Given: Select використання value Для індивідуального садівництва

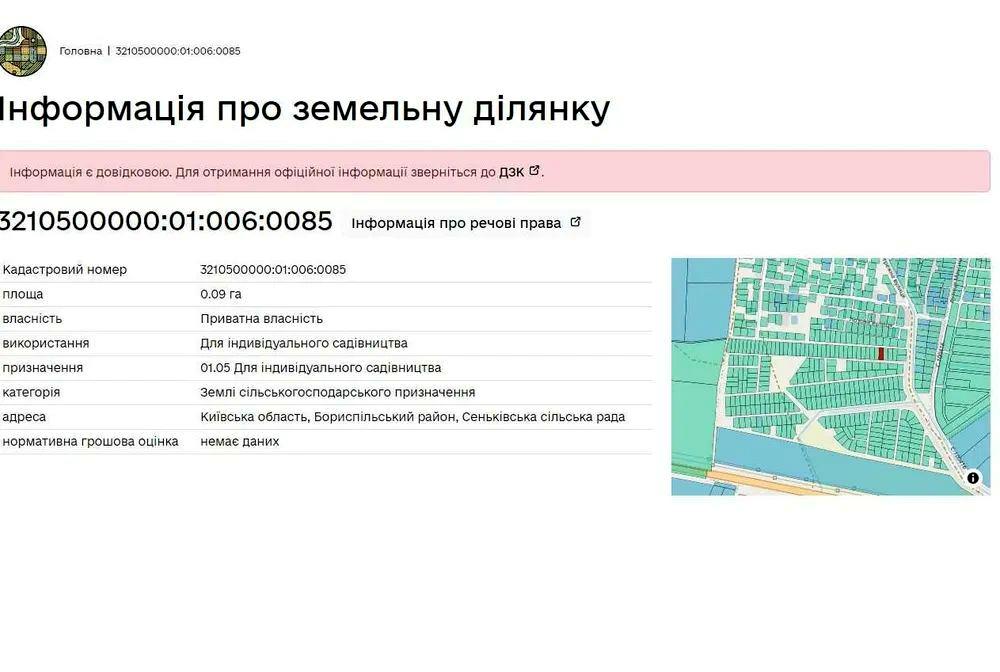Looking at the screenshot, I should coord(304,343).
